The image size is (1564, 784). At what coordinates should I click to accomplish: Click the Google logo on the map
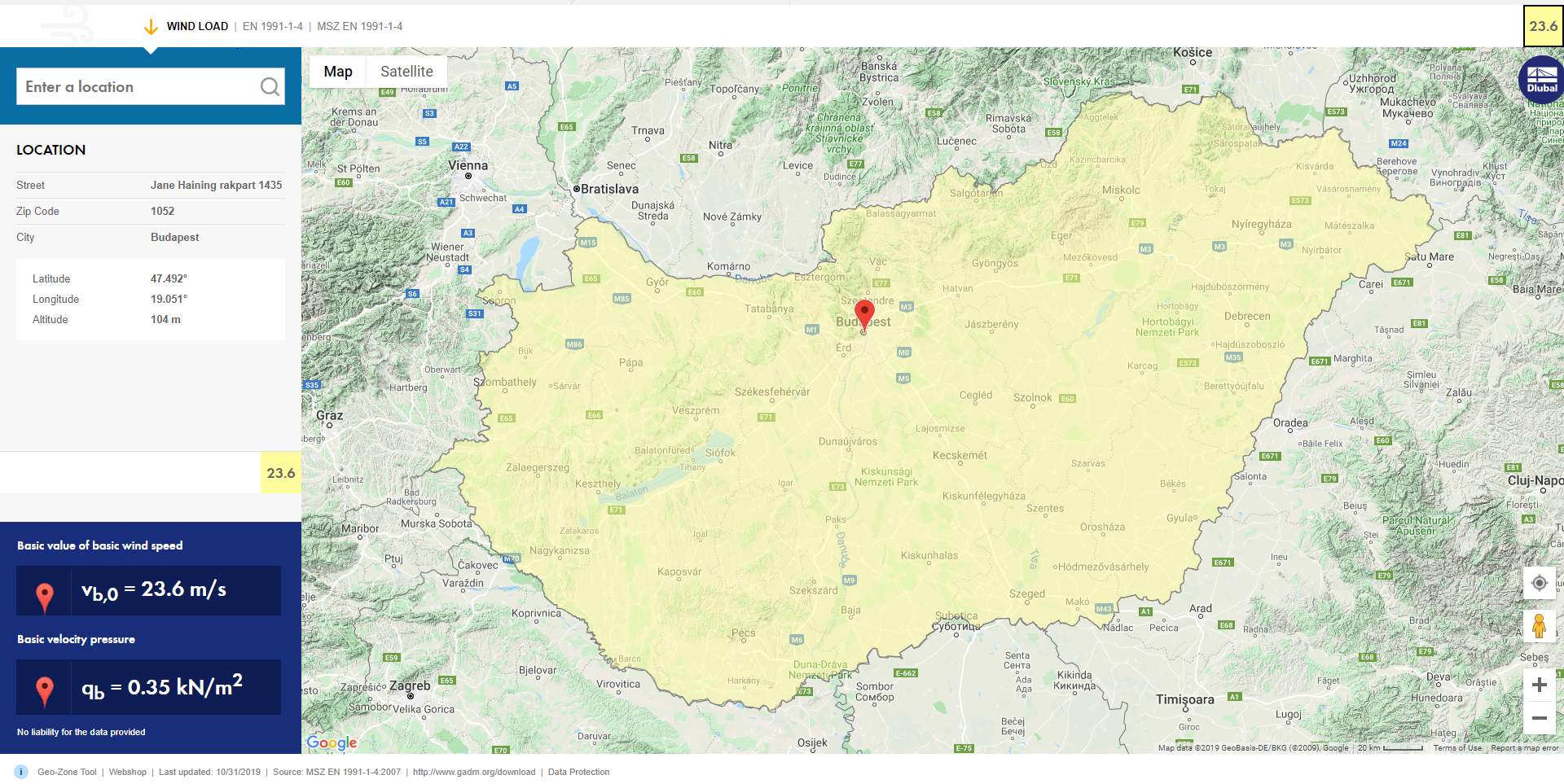coord(331,742)
